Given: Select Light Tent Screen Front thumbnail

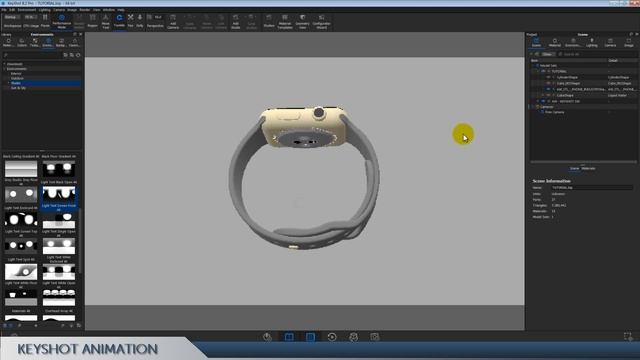Looking at the screenshot, I should point(59,198).
